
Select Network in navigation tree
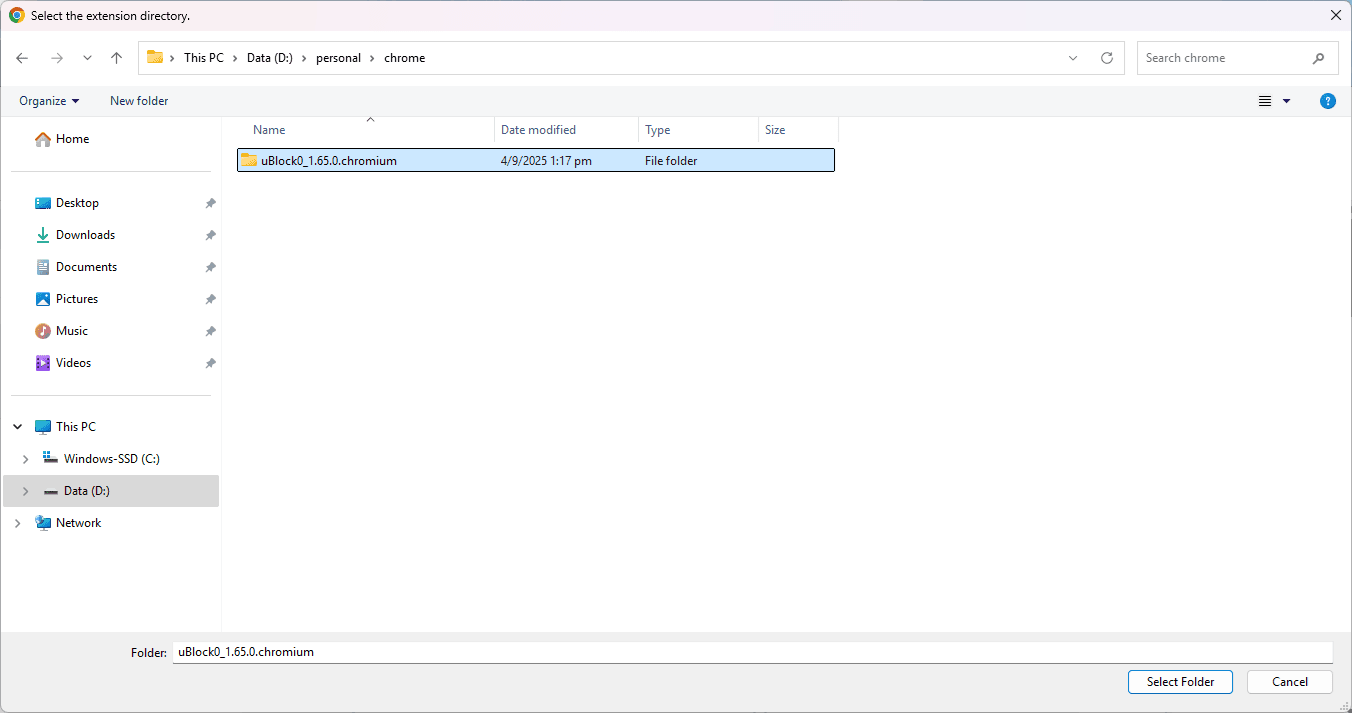click(68, 523)
